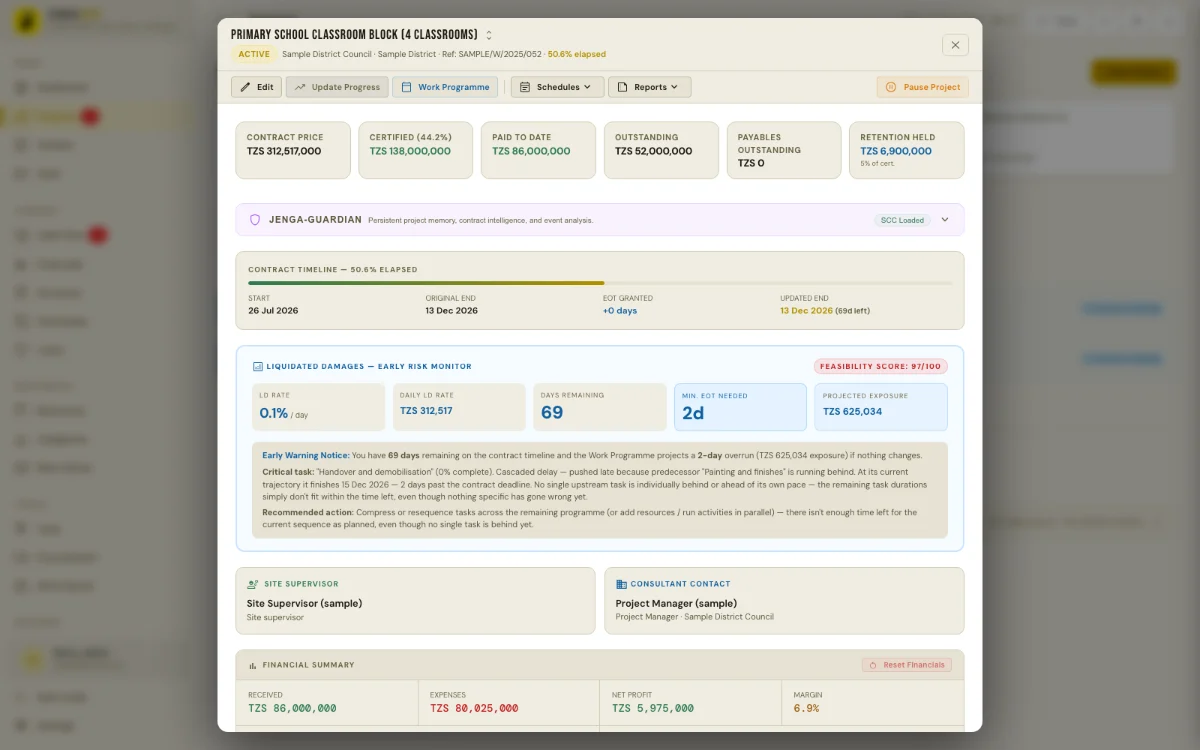The image size is (1200, 750).
Task: Click the bar chart icon beside Financial Summary
Action: point(253,665)
